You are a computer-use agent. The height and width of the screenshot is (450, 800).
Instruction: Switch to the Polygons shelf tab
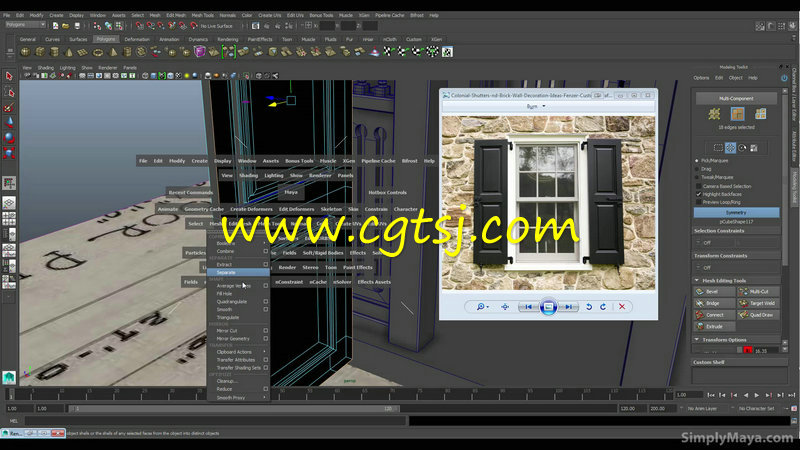(106, 39)
